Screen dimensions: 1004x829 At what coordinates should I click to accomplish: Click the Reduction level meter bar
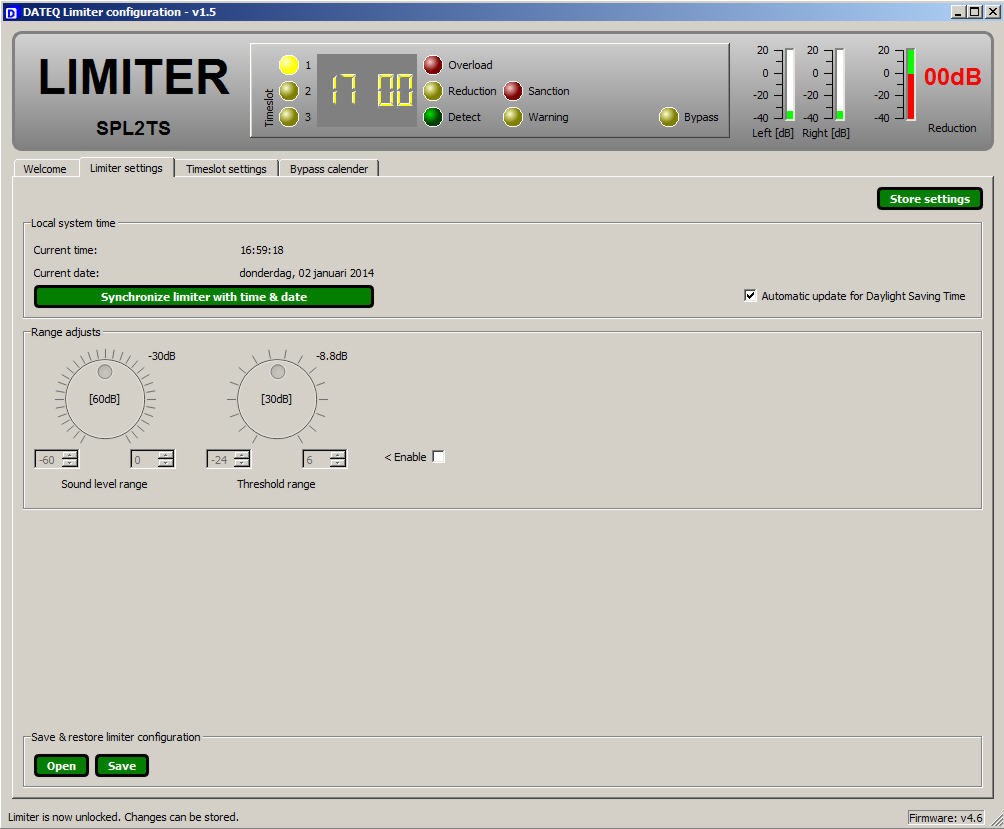[910, 84]
